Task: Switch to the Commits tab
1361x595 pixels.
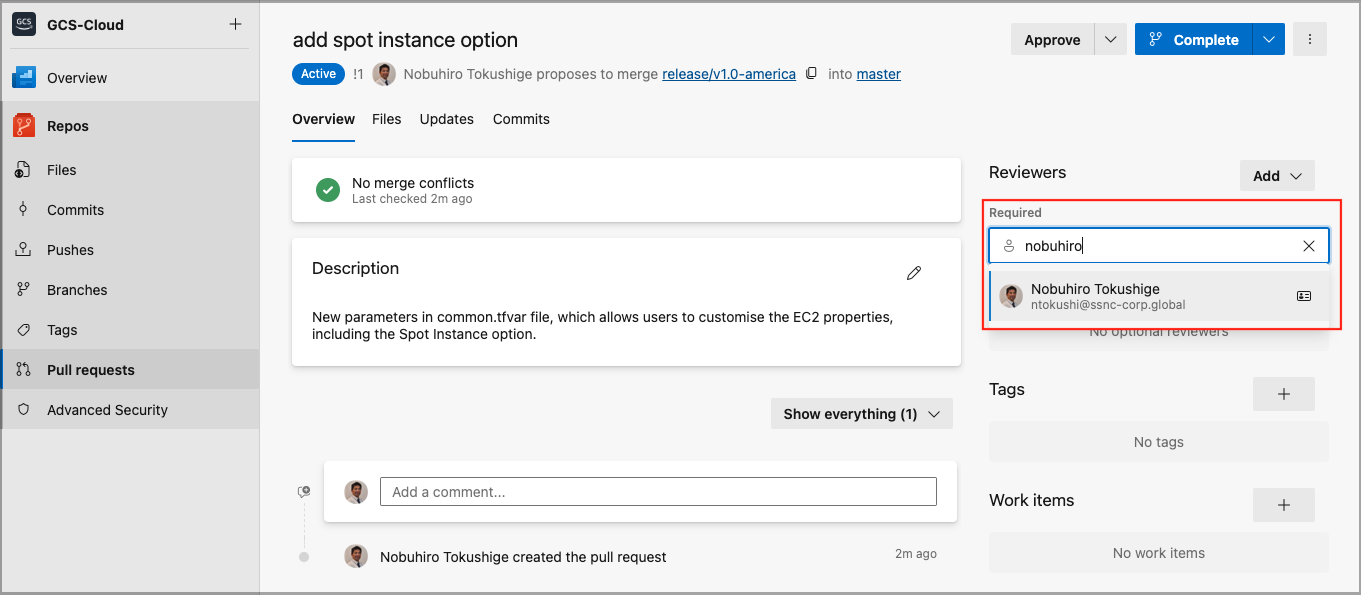Action: 521,119
